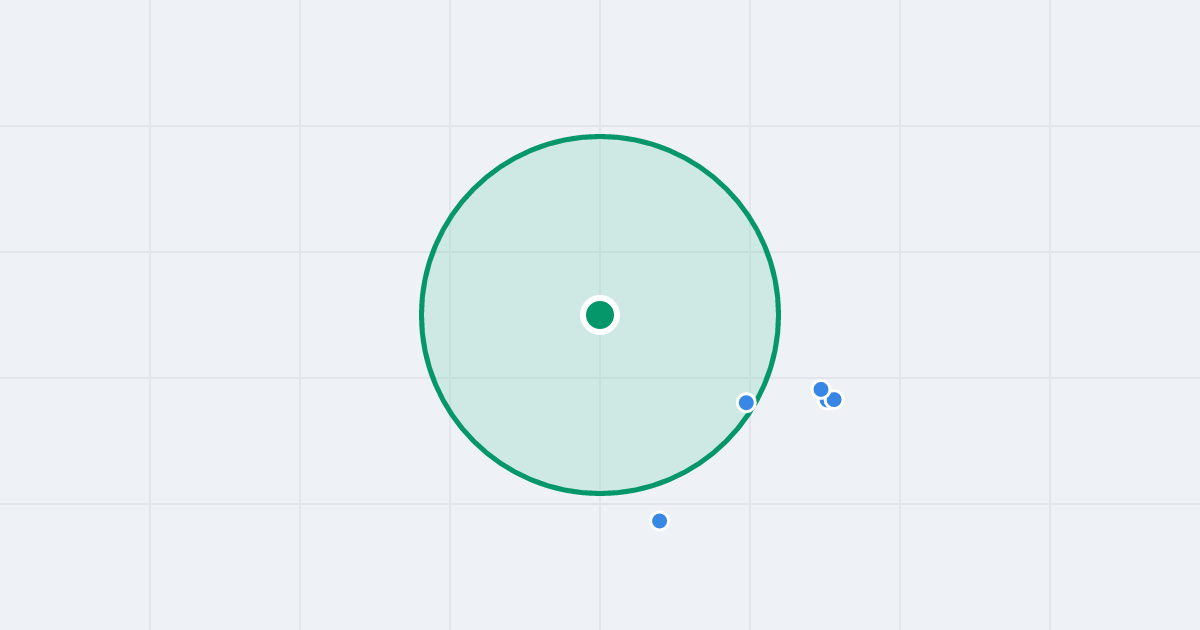Viewport: 1200px width, 630px height.
Task: Select the blue dot on the circle's edge
Action: (x=746, y=402)
